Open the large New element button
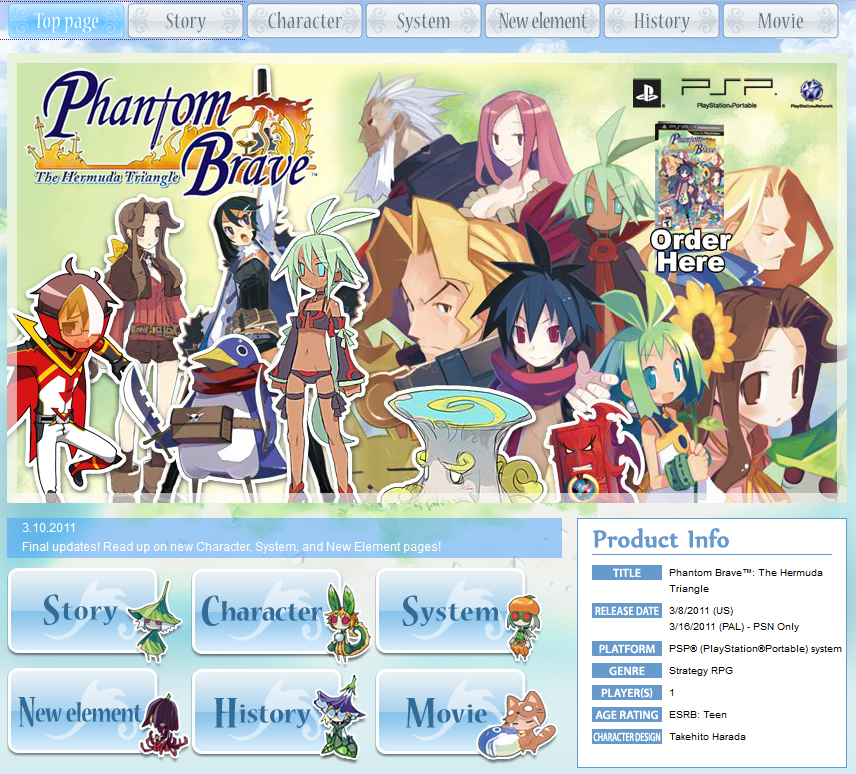 [x=83, y=712]
